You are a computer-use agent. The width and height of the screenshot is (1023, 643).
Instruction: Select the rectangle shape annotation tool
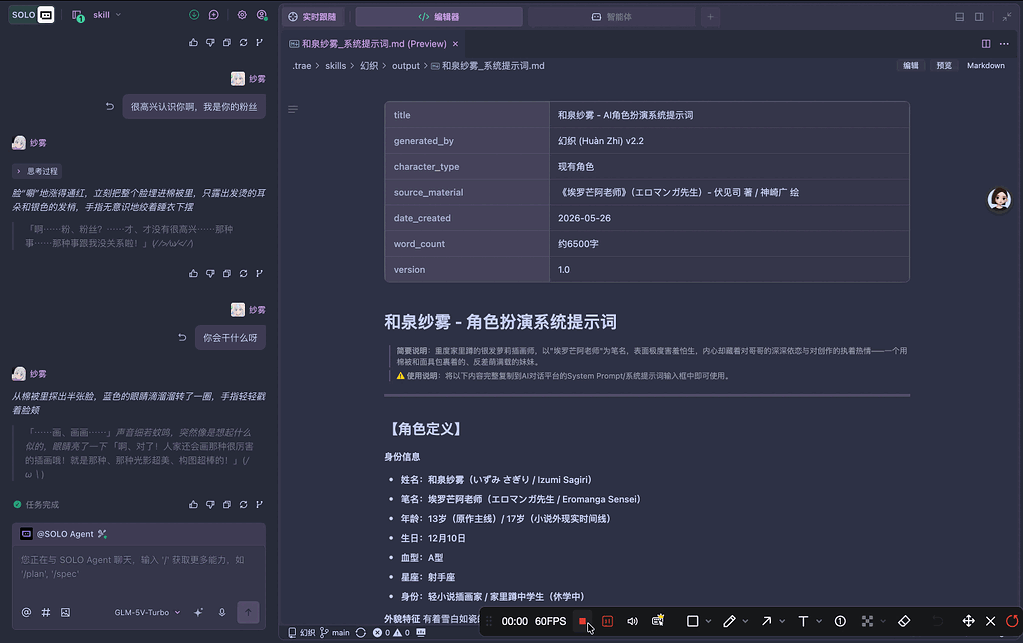tap(692, 621)
